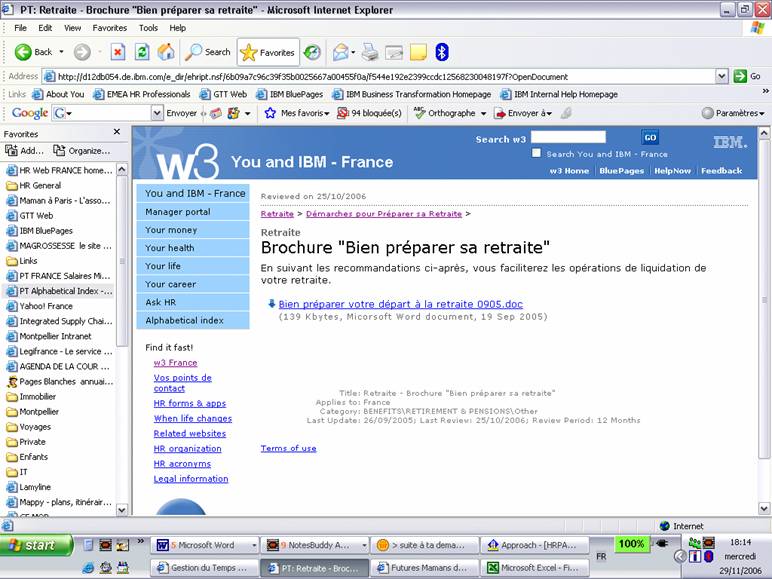Open the Edit menu

[45, 28]
